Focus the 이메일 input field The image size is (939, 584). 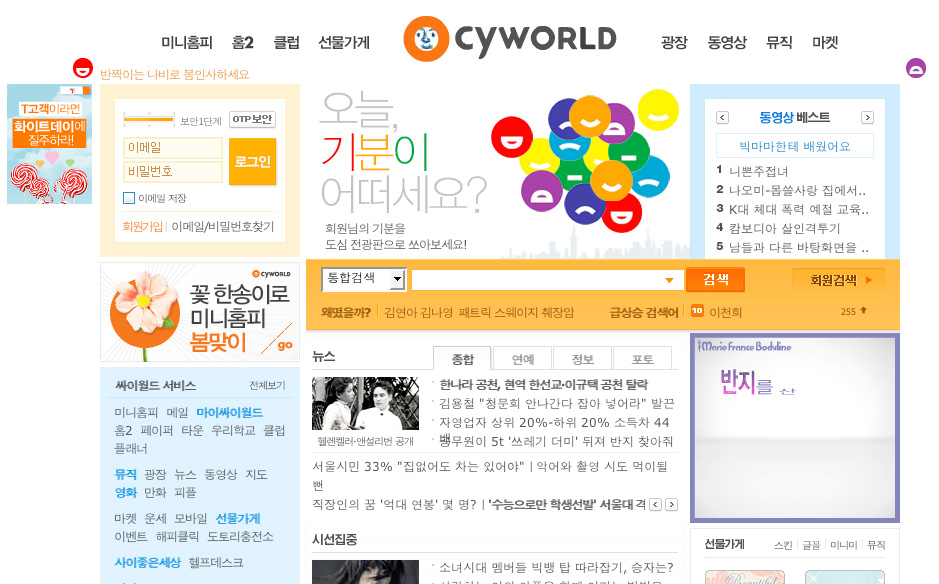tap(173, 147)
